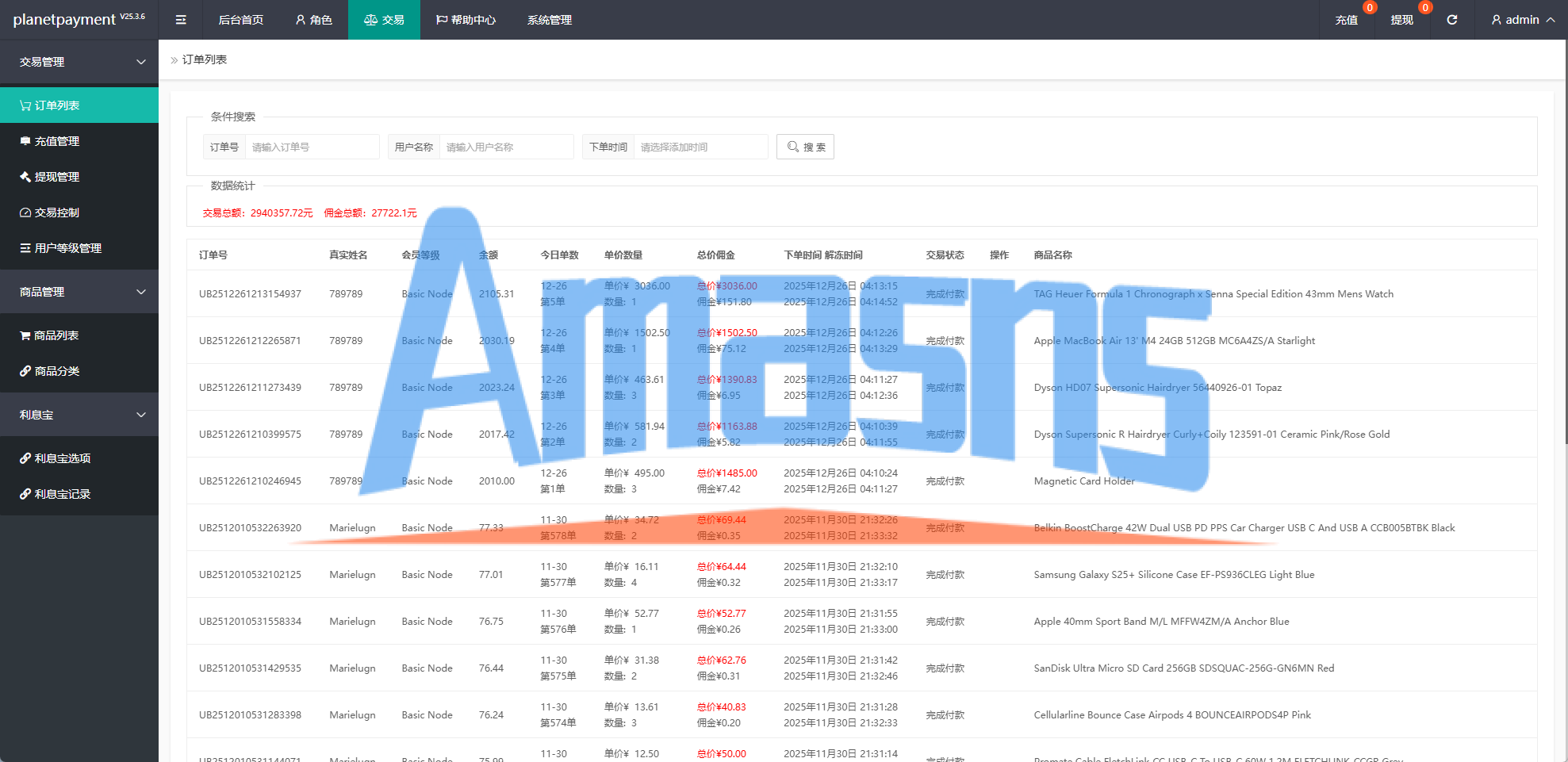The image size is (1568, 762).
Task: Open 利息宝选项 in the sidebar
Action: 79,458
